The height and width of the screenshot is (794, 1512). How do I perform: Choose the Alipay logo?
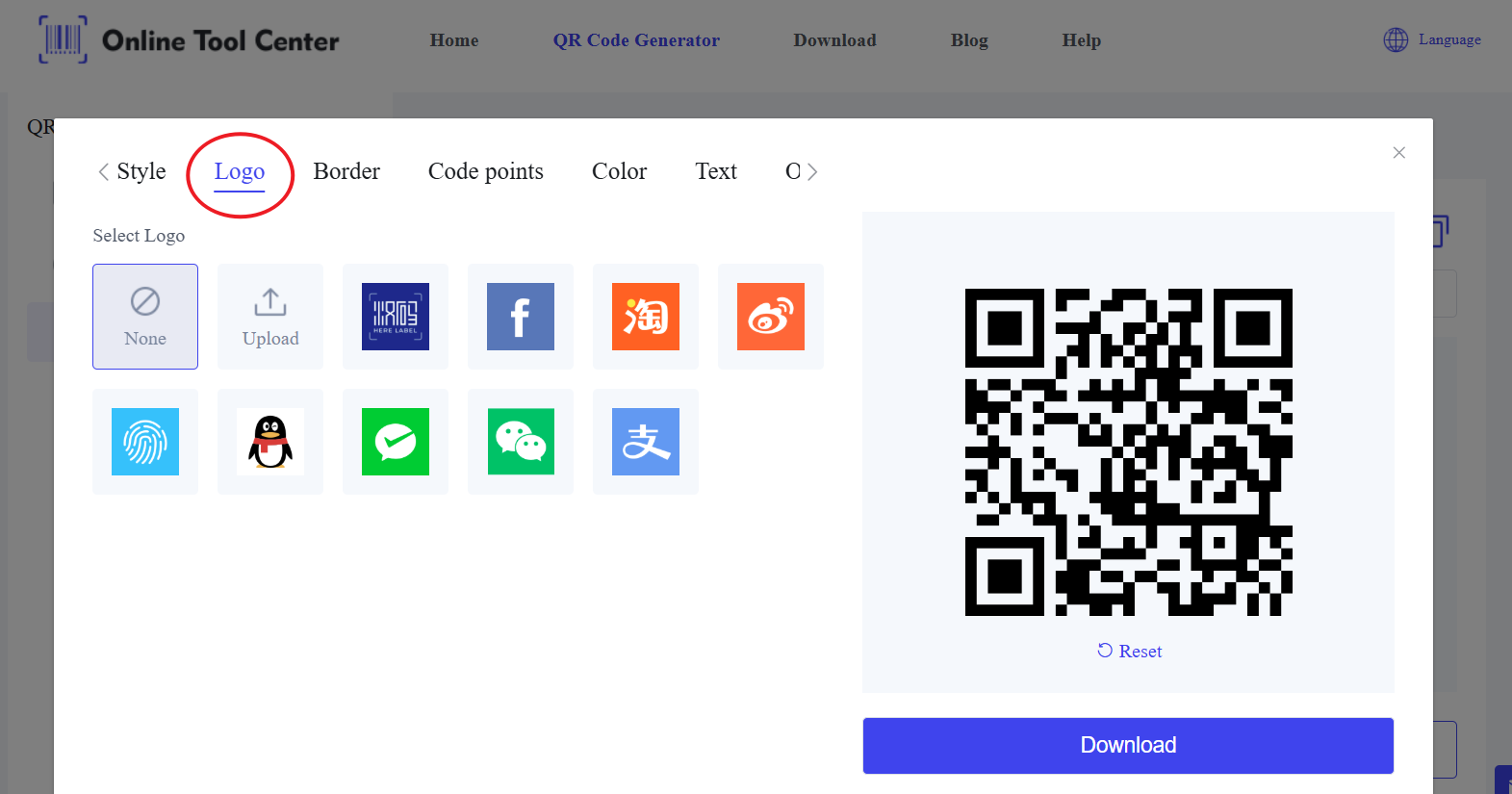click(646, 442)
